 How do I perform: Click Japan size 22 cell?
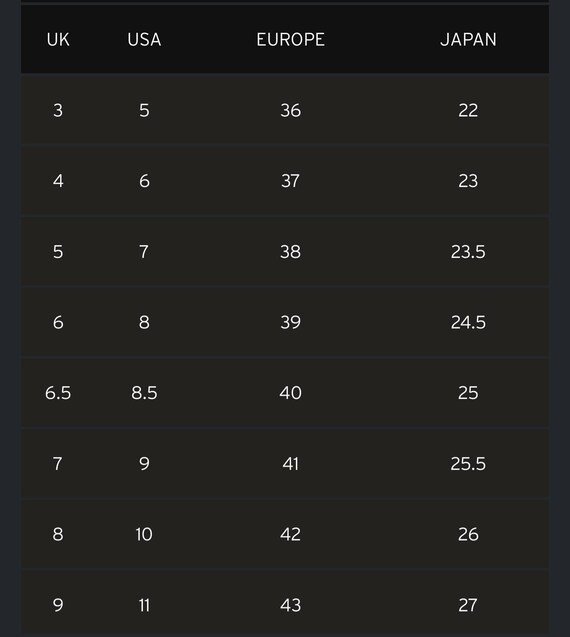(x=468, y=110)
